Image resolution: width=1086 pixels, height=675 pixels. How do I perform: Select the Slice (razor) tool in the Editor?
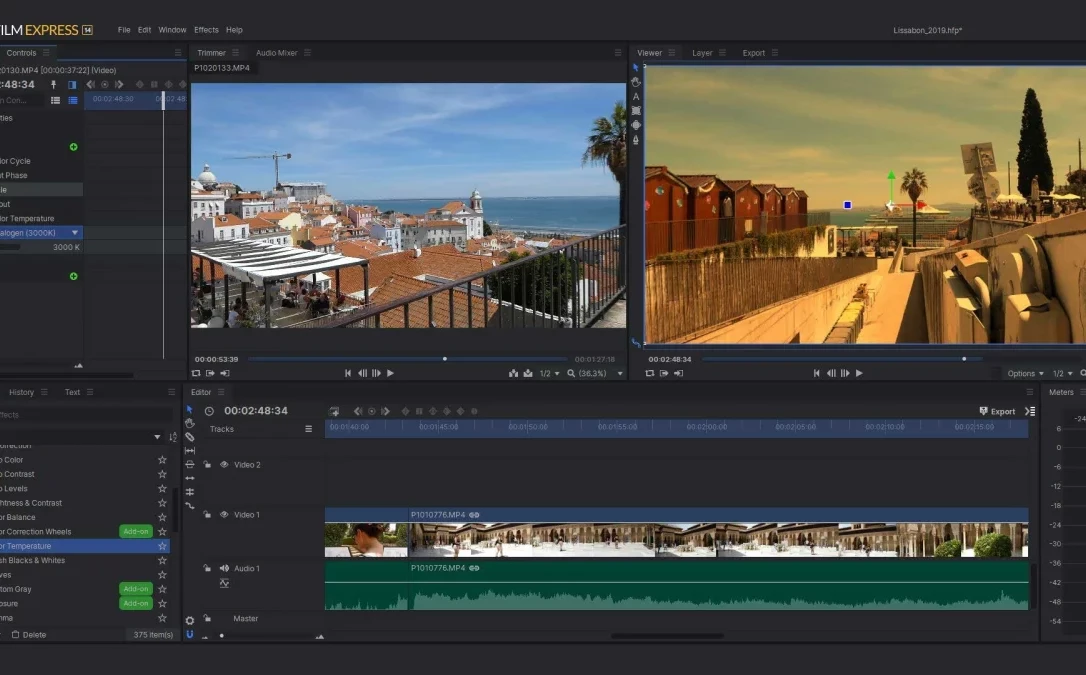pyautogui.click(x=190, y=437)
